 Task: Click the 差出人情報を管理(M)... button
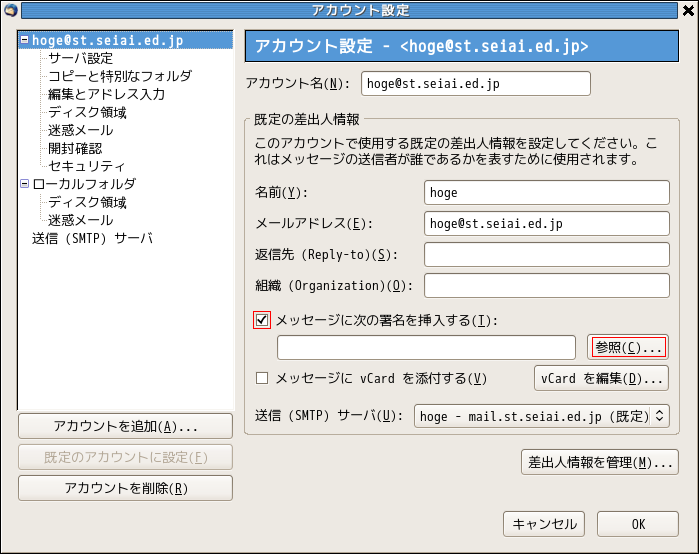point(600,462)
